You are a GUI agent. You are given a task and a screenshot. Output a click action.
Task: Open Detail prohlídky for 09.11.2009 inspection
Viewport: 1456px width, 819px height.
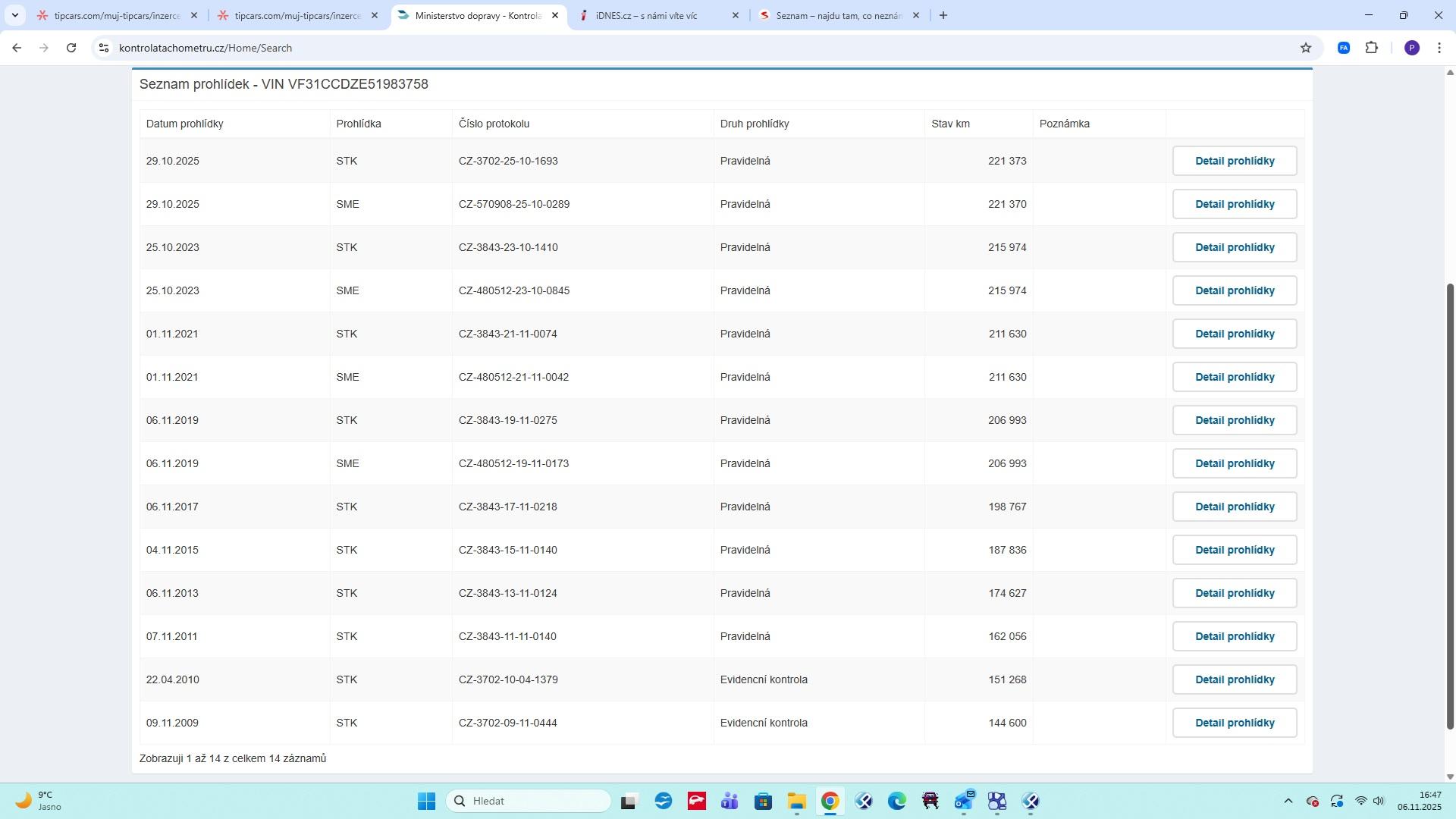click(x=1234, y=723)
